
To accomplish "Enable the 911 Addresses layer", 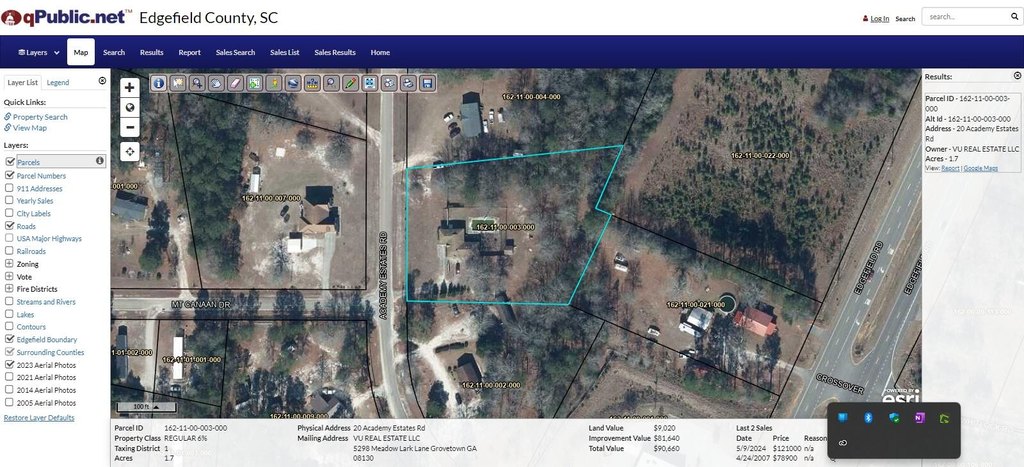I will pos(10,188).
